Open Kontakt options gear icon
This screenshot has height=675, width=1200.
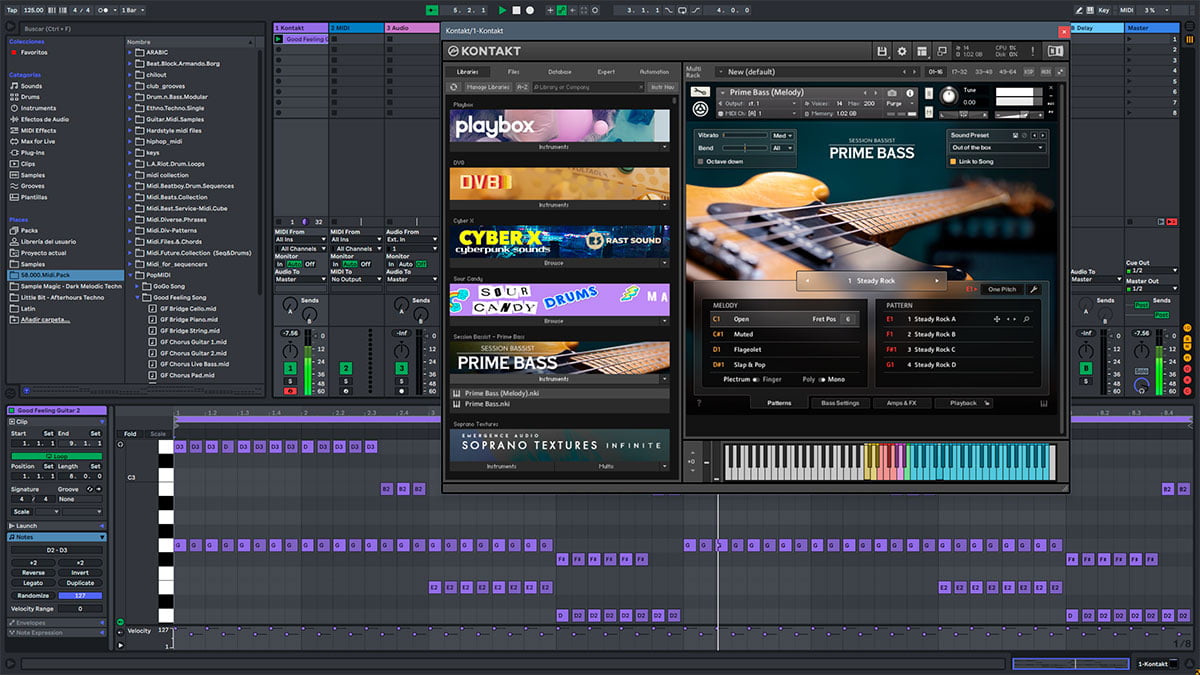[901, 51]
